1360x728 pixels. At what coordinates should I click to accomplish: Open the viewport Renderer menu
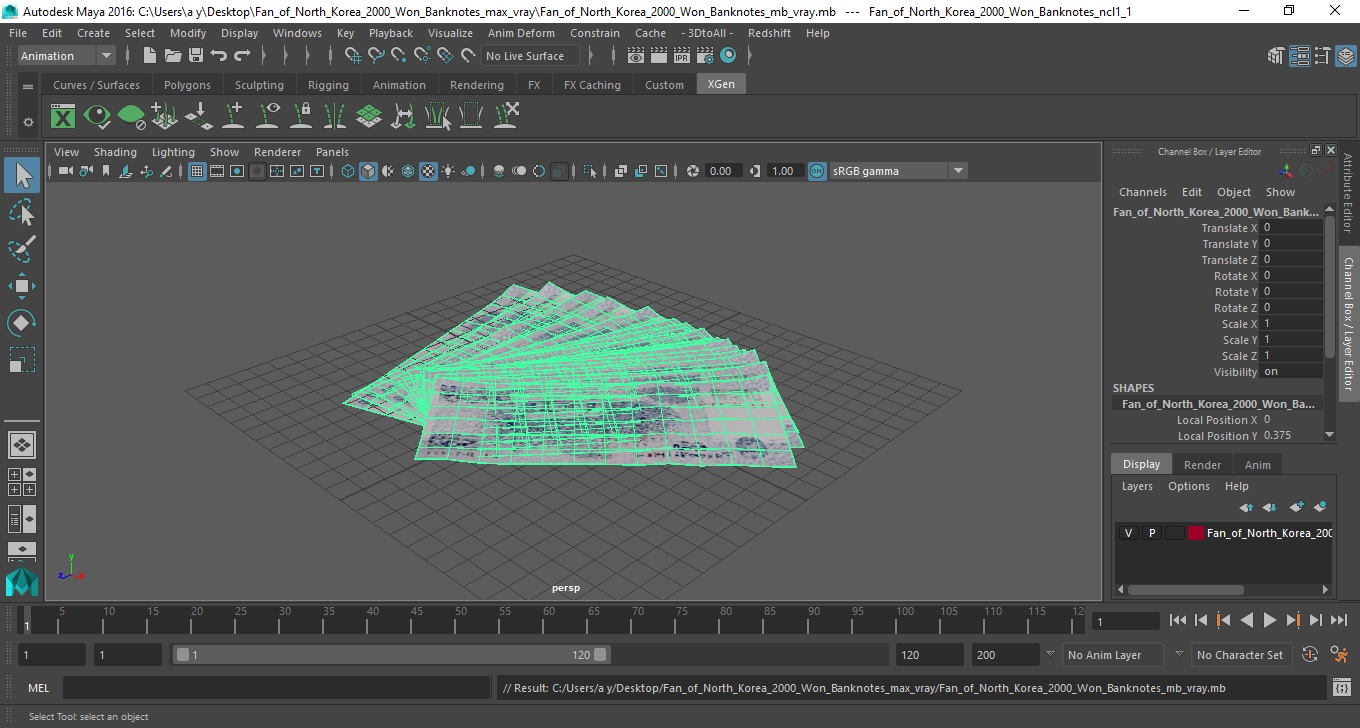(x=277, y=152)
